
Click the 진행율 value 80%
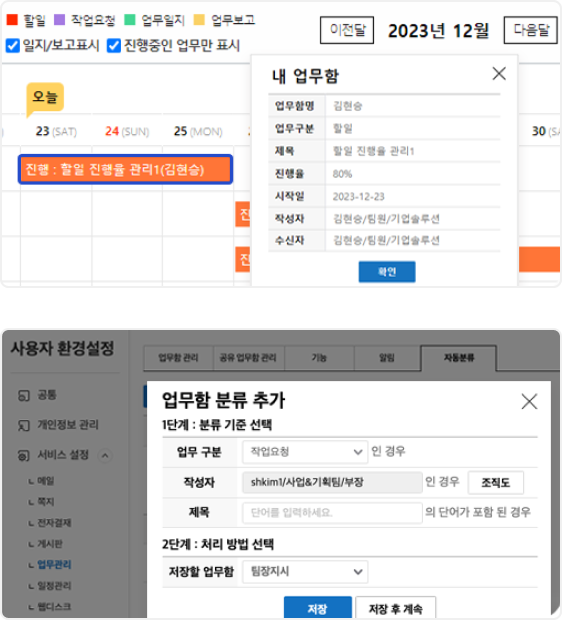(342, 174)
